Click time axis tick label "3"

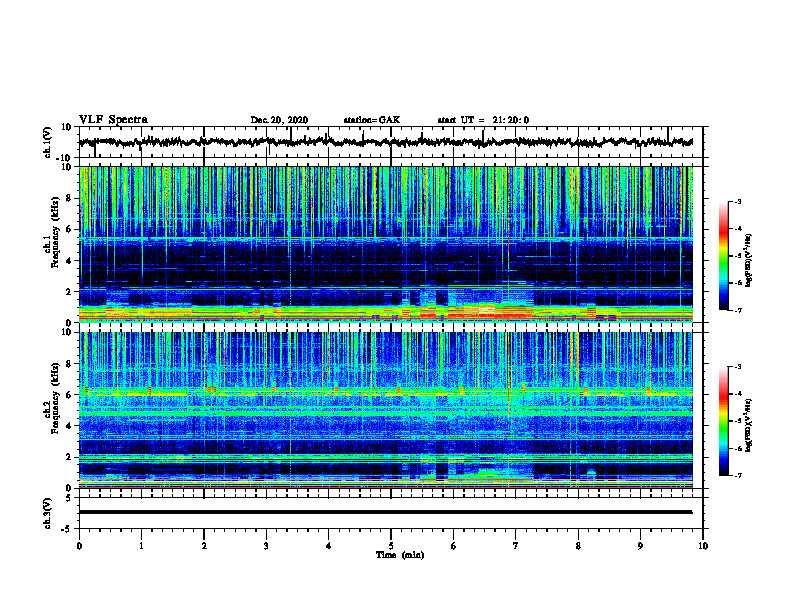(x=266, y=546)
